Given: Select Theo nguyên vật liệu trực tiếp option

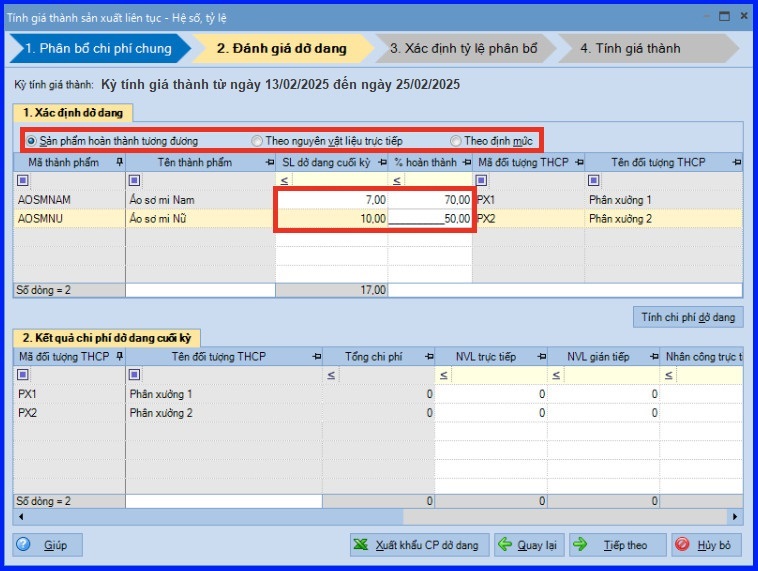Looking at the screenshot, I should pyautogui.click(x=257, y=140).
